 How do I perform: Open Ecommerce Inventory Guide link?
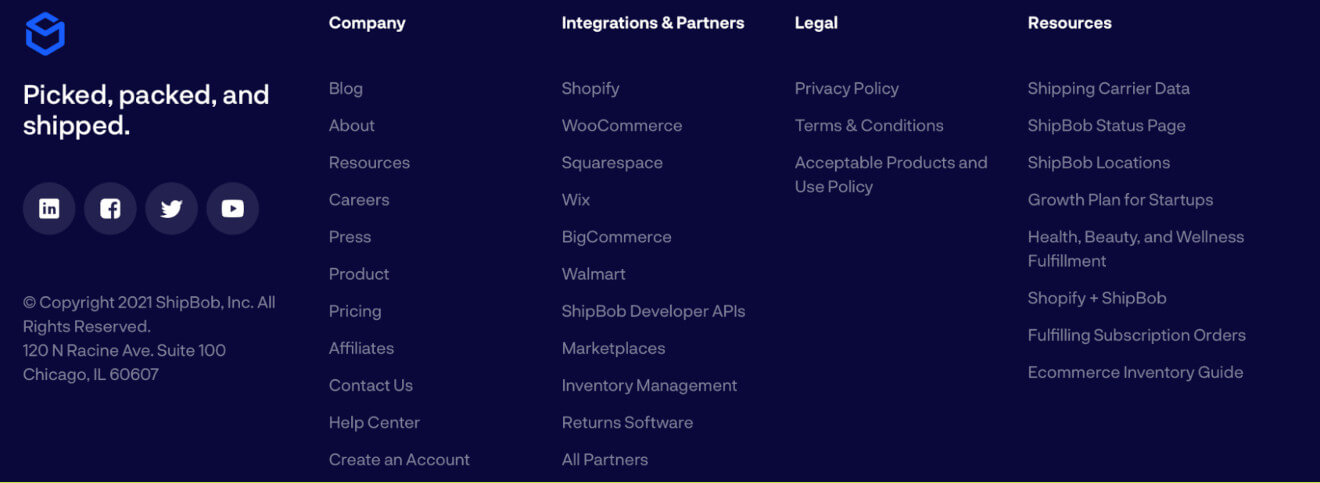(1136, 371)
